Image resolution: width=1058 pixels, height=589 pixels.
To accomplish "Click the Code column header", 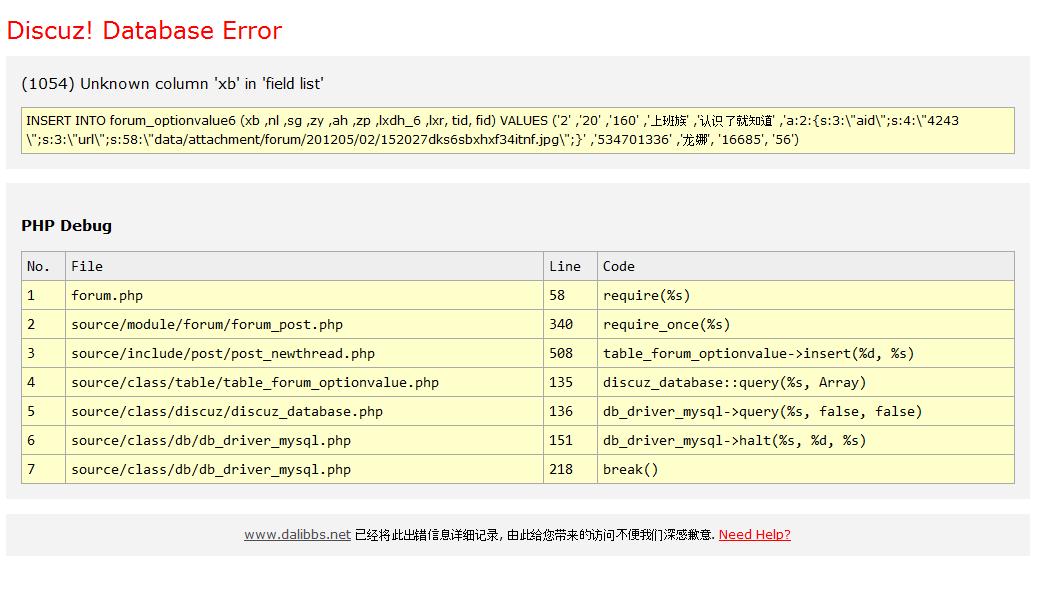I will (806, 267).
